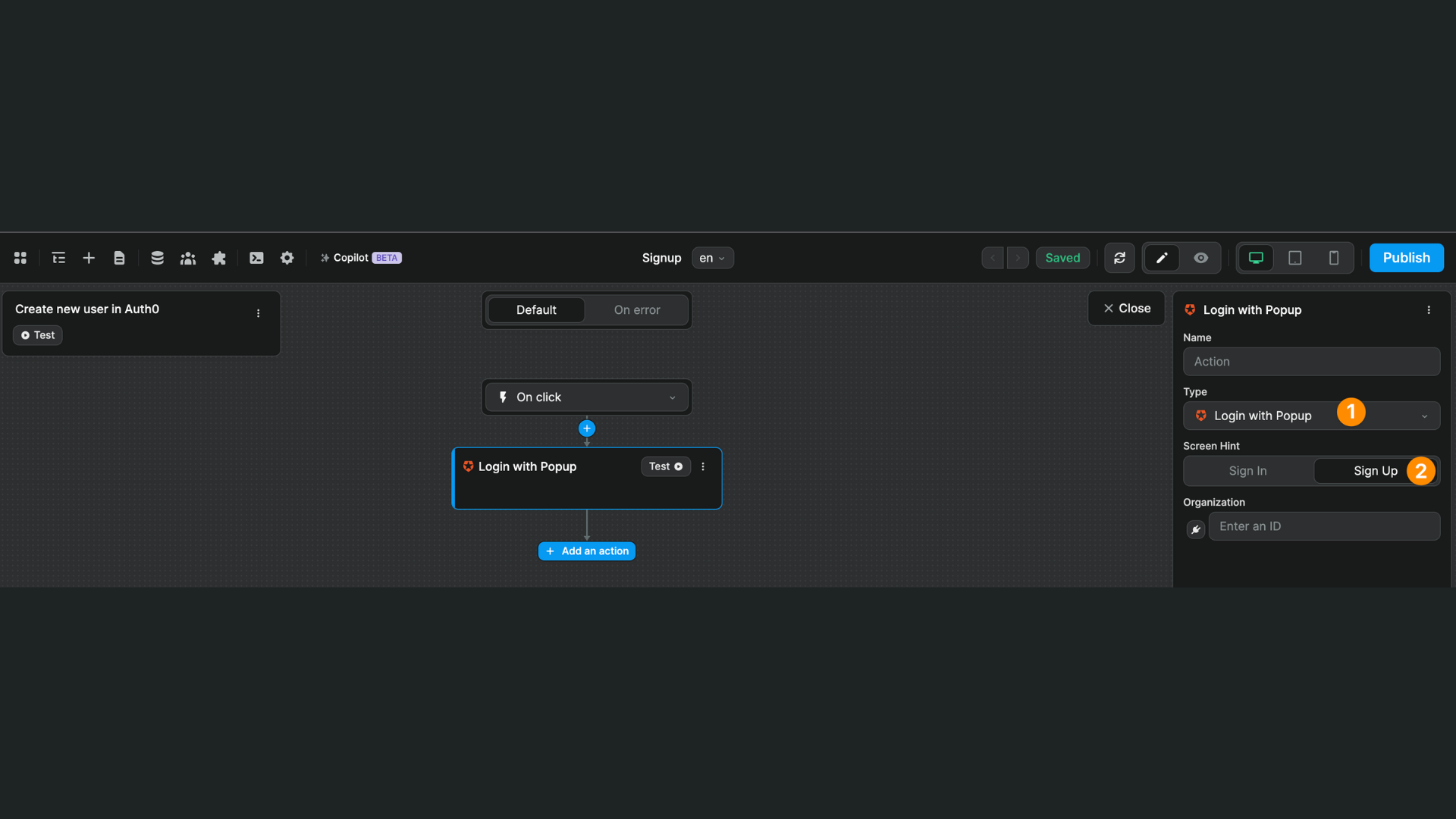Open the pages panel icon

(x=119, y=258)
